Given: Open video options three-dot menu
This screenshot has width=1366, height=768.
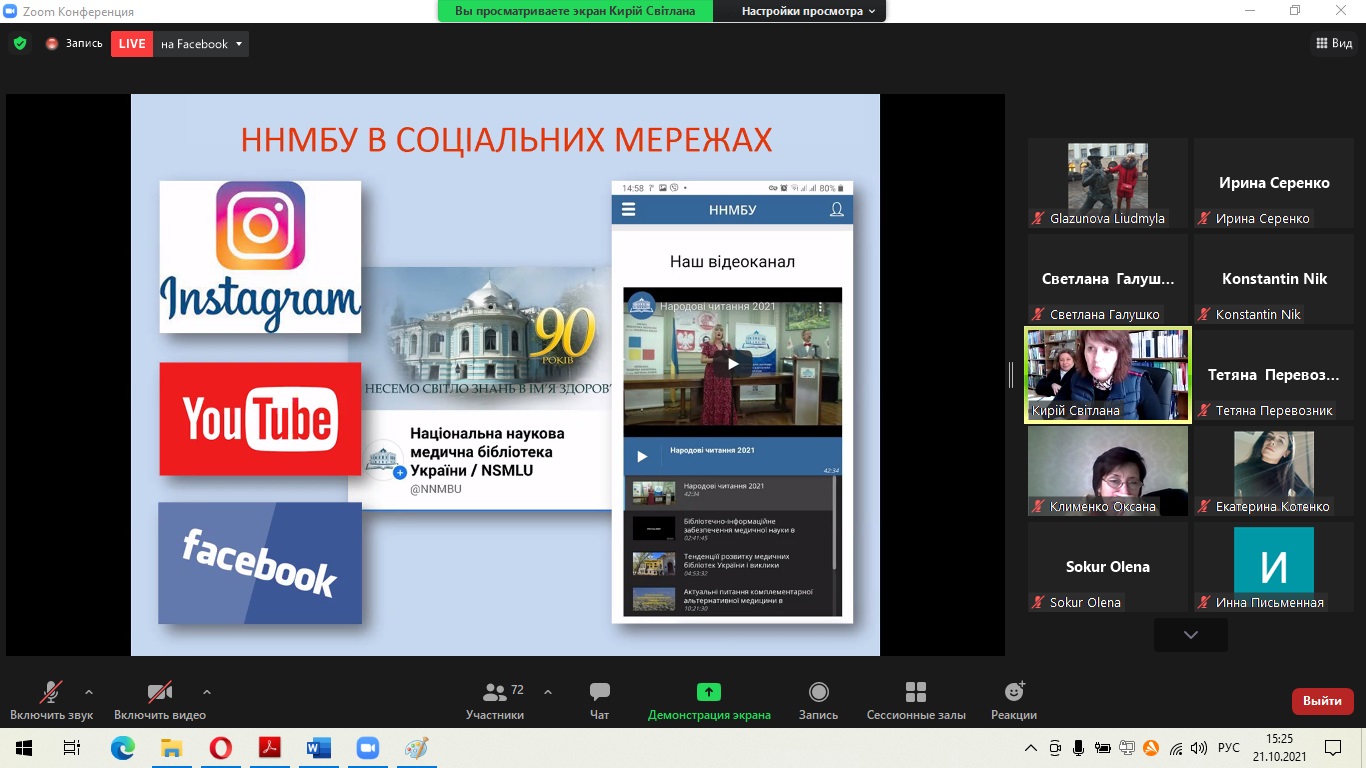Looking at the screenshot, I should pos(820,306).
